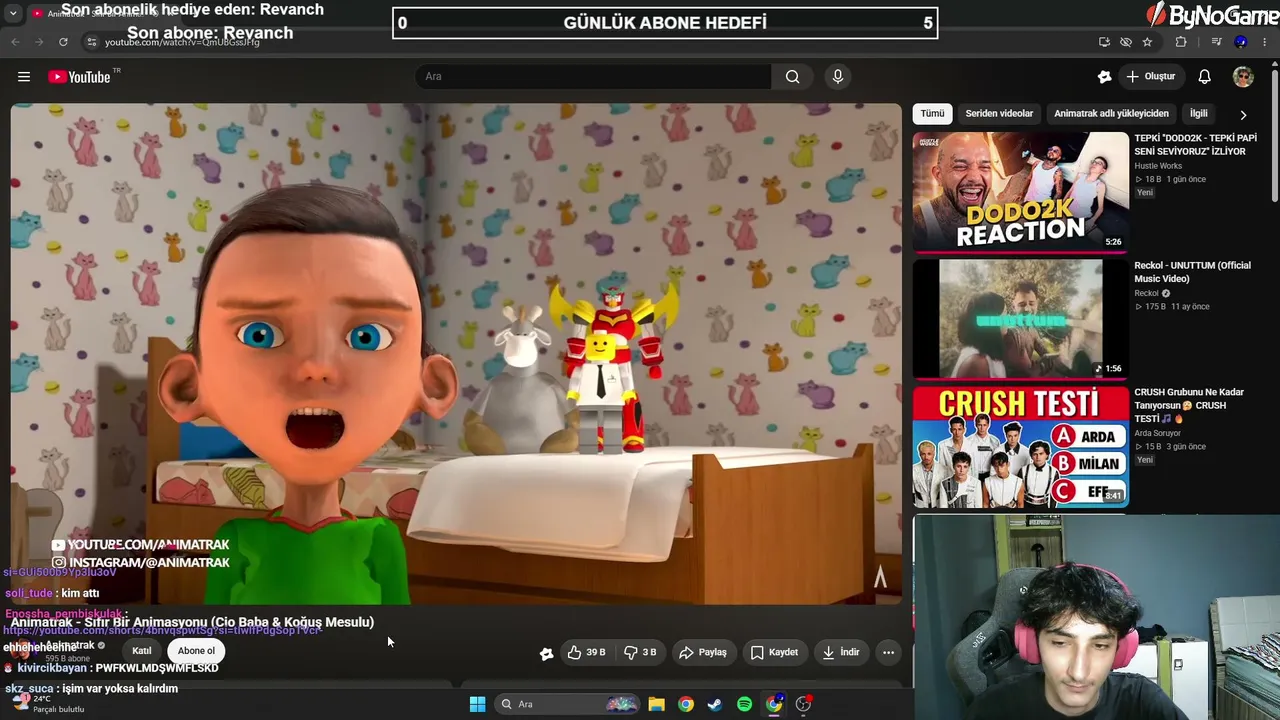This screenshot has height=720, width=1280.
Task: Download the video with İndir
Action: pos(841,652)
